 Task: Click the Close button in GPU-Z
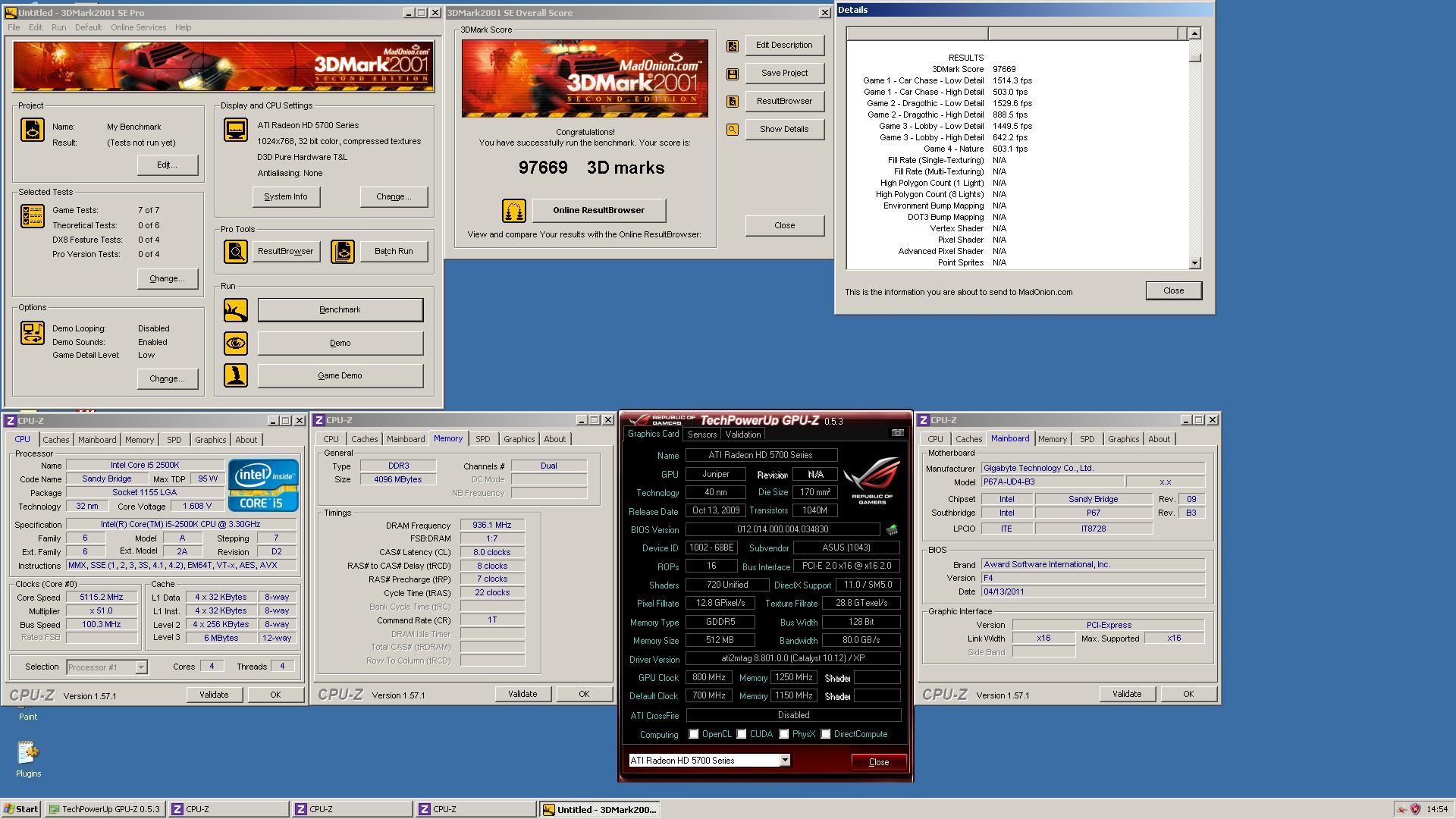point(878,762)
